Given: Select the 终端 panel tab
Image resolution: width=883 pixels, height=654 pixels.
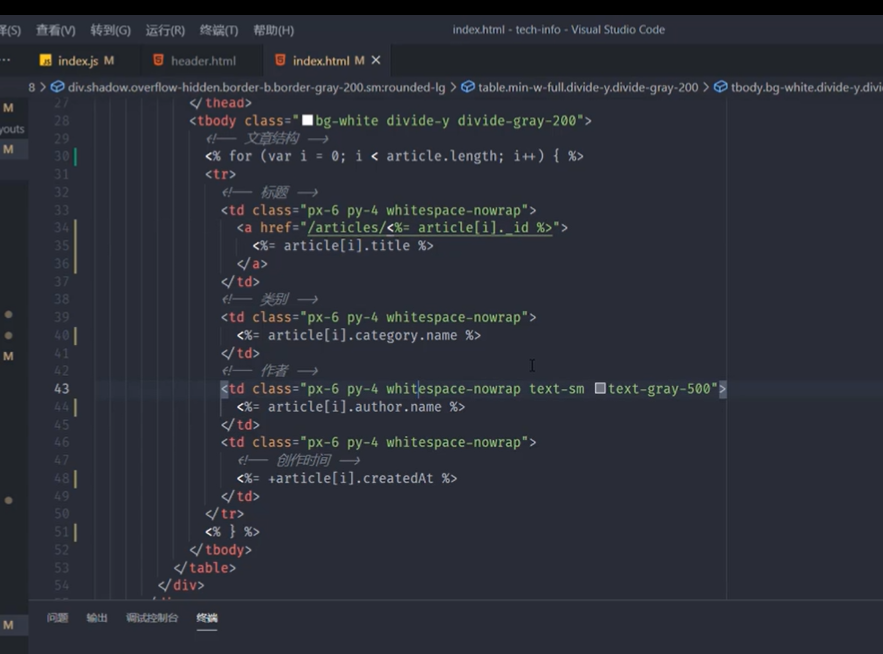Looking at the screenshot, I should [x=207, y=618].
